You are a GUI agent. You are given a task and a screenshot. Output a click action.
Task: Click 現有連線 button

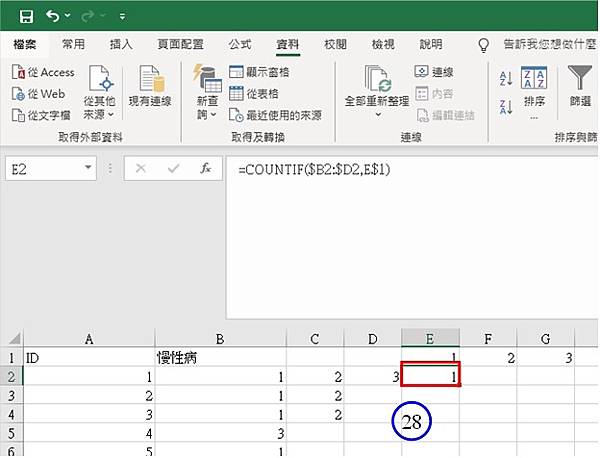150,86
